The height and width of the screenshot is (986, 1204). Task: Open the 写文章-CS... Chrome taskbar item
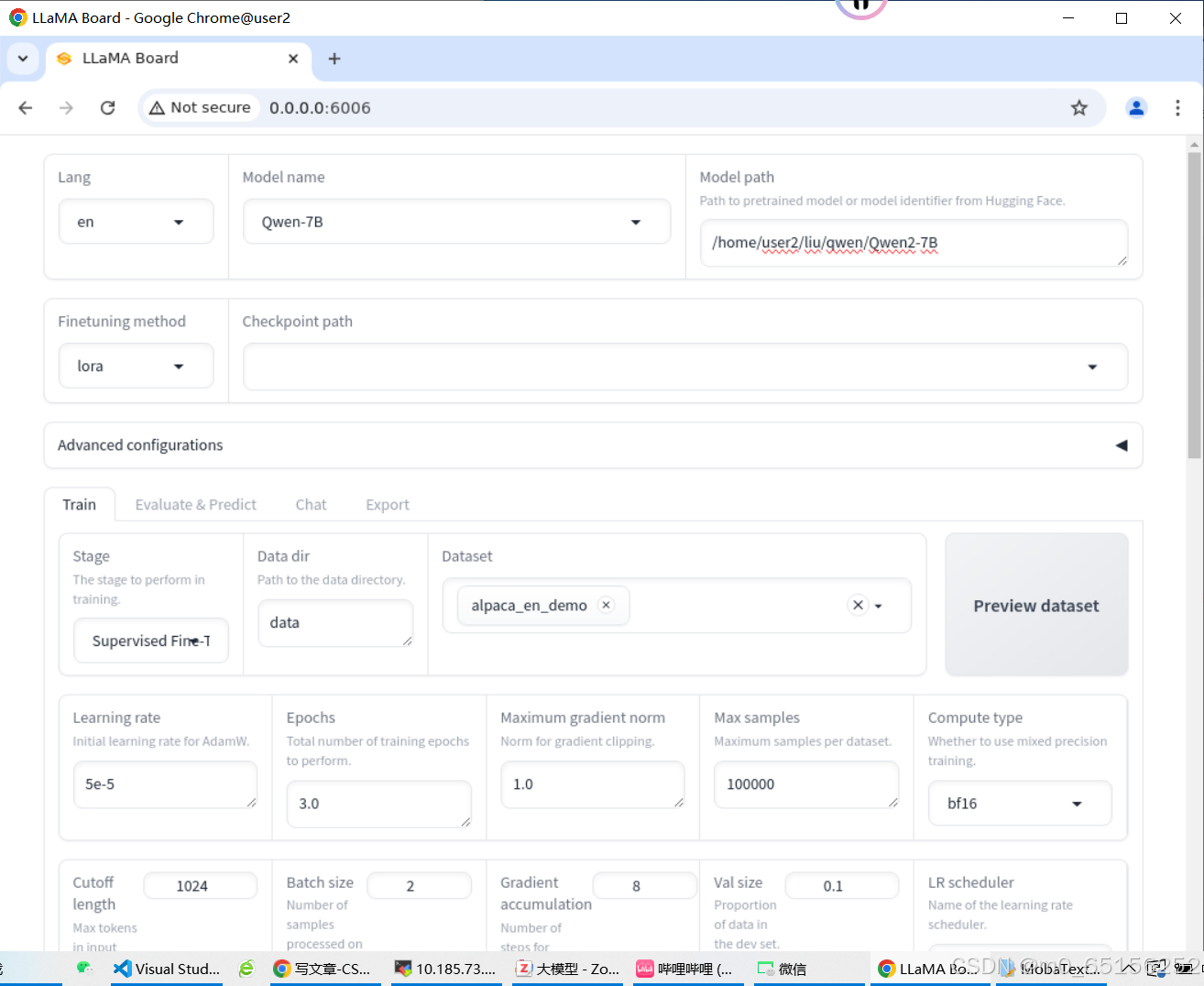point(323,969)
